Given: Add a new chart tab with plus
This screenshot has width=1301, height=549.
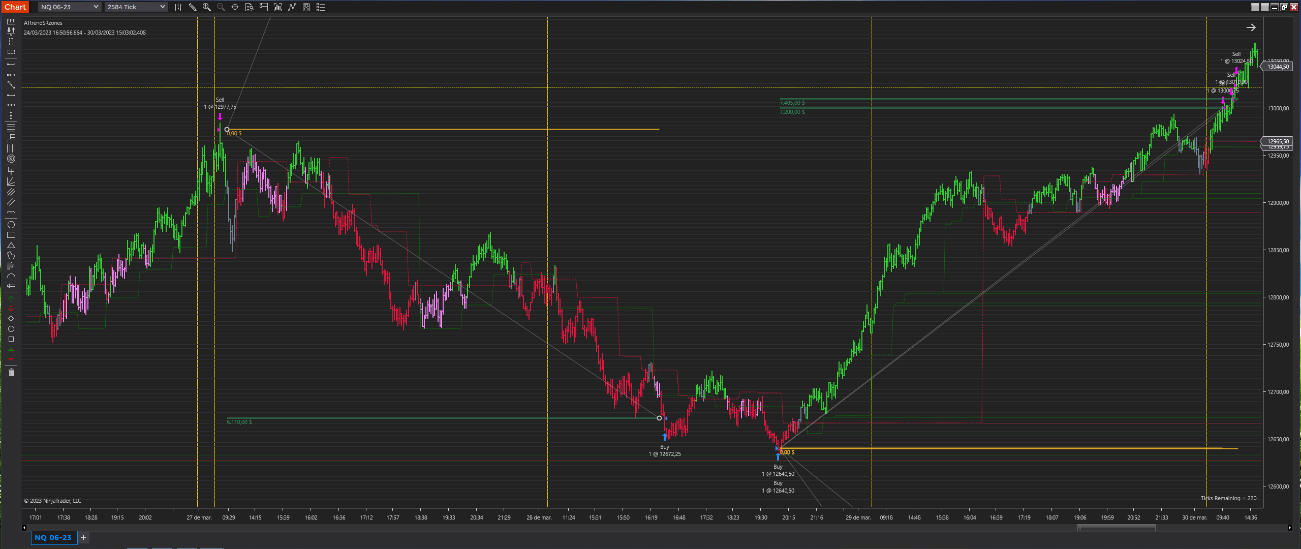Looking at the screenshot, I should pos(84,538).
